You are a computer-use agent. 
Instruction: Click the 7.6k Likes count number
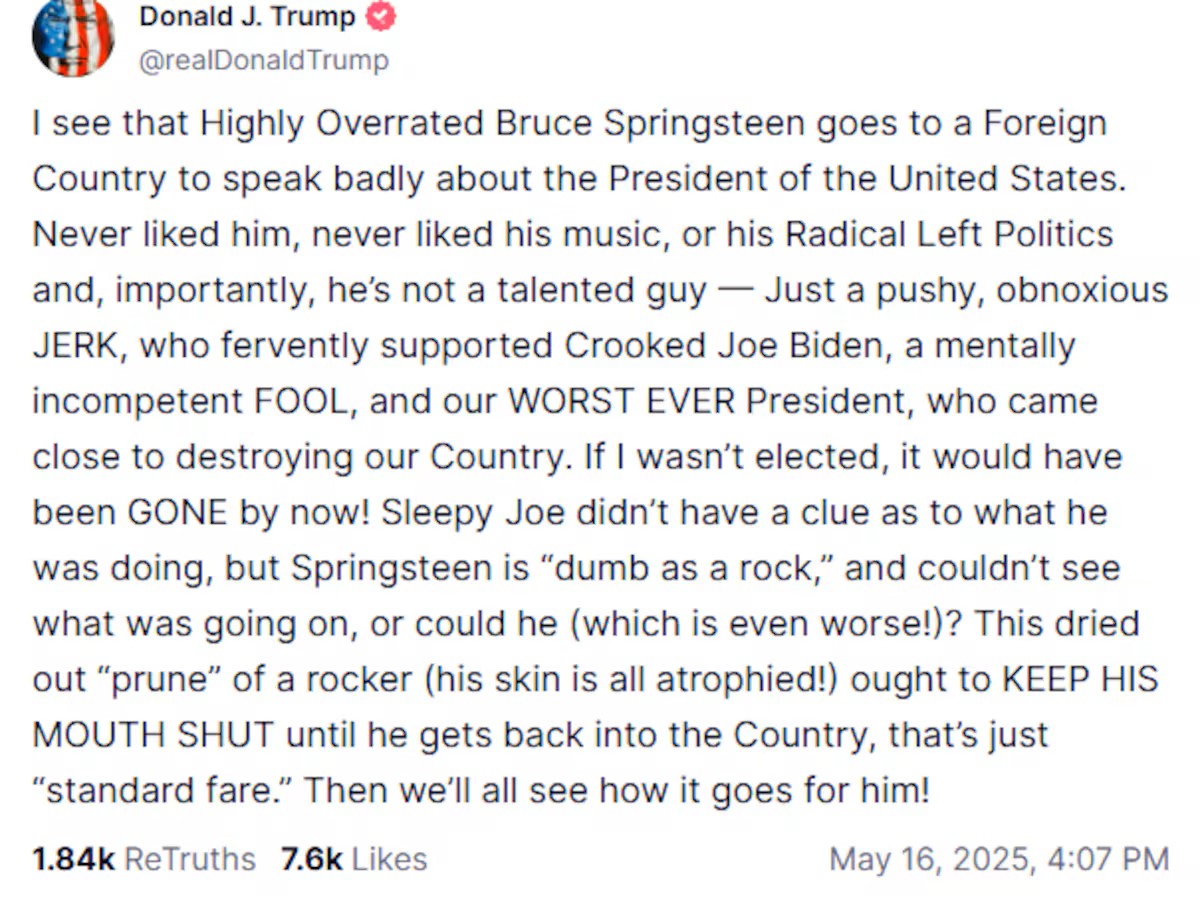pyautogui.click(x=312, y=859)
